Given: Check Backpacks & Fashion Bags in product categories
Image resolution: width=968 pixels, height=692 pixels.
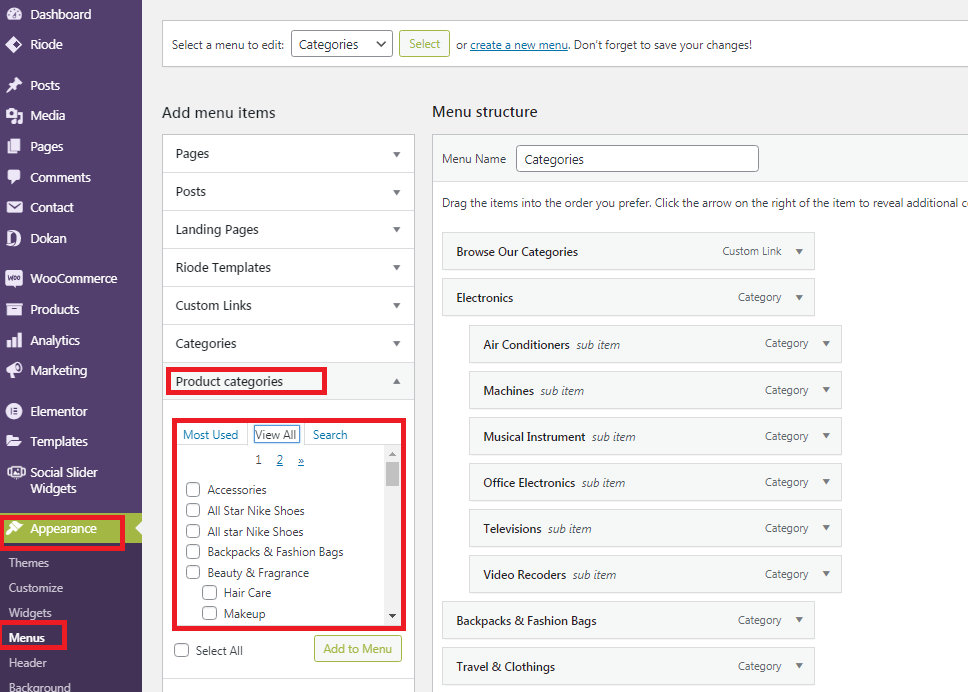Looking at the screenshot, I should tap(193, 552).
